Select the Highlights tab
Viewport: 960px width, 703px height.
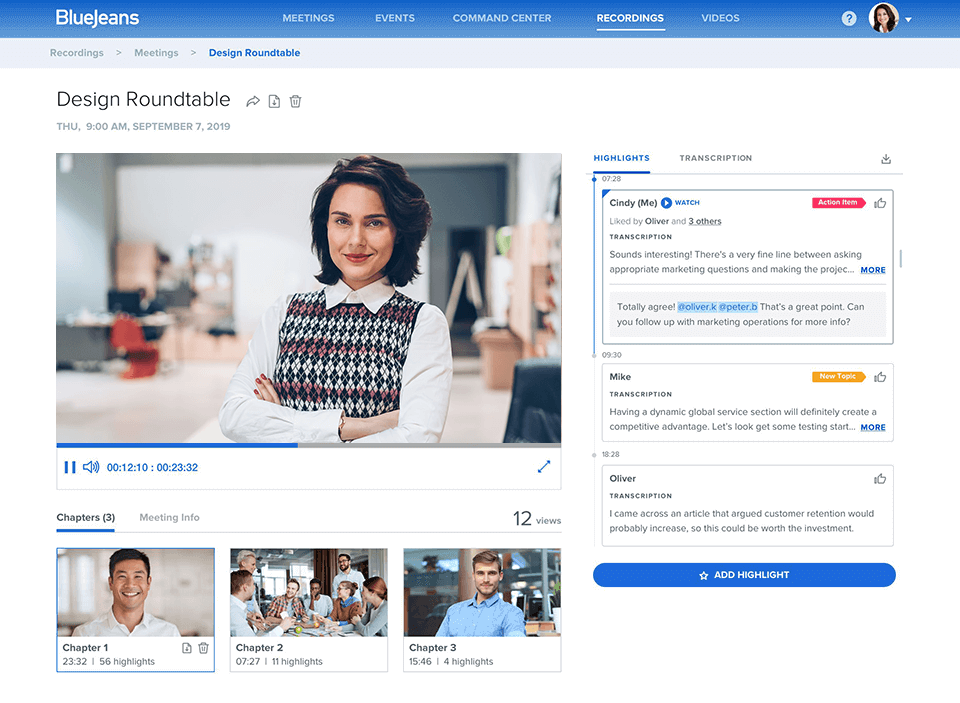pos(621,158)
